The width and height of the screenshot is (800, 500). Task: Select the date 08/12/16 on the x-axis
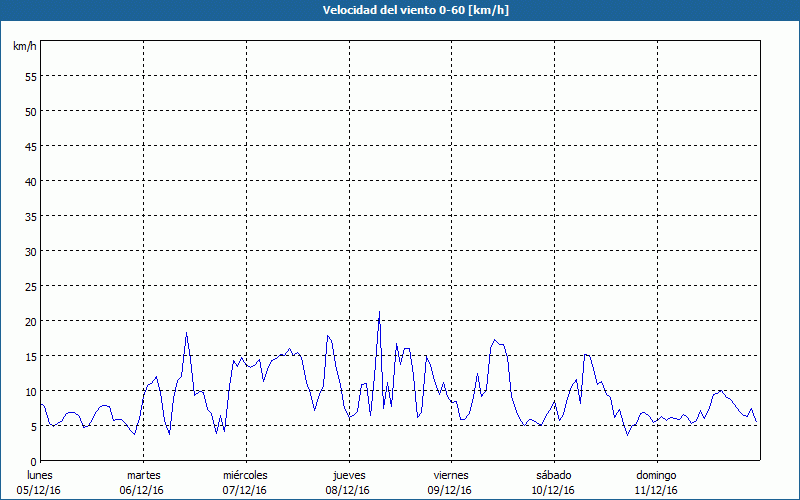click(x=348, y=490)
